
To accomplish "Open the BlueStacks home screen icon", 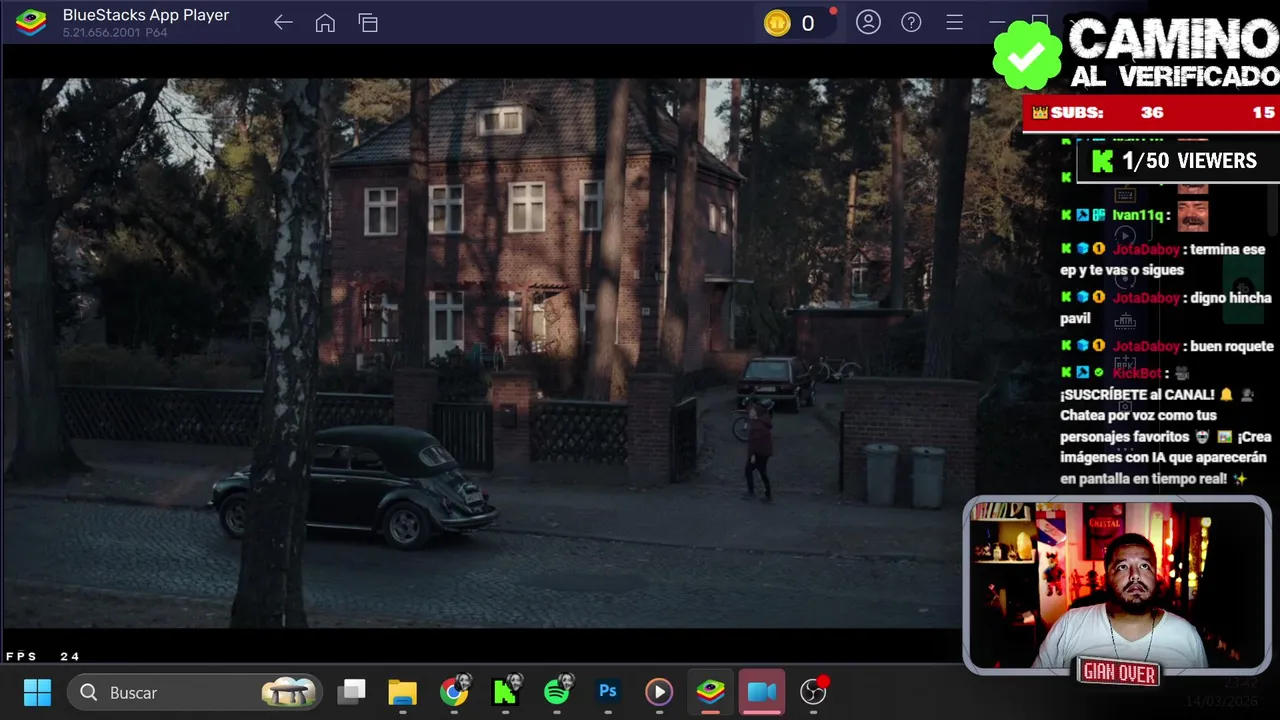I will tap(325, 22).
